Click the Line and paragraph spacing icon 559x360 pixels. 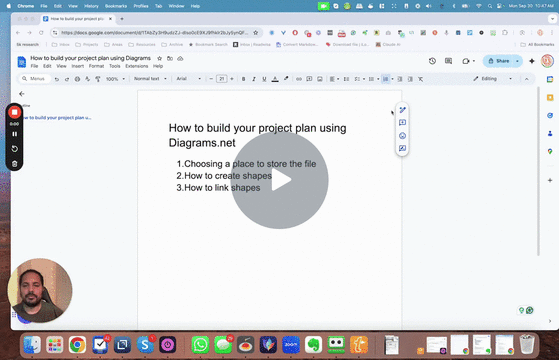[x=346, y=79]
